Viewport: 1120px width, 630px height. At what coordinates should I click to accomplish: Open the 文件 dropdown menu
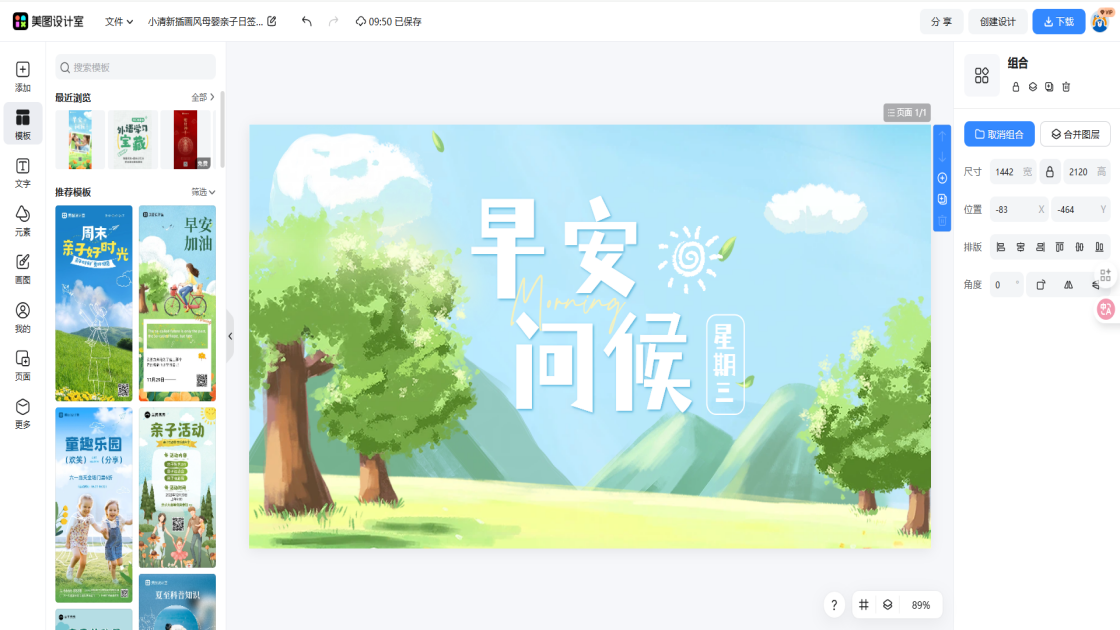coord(119,21)
